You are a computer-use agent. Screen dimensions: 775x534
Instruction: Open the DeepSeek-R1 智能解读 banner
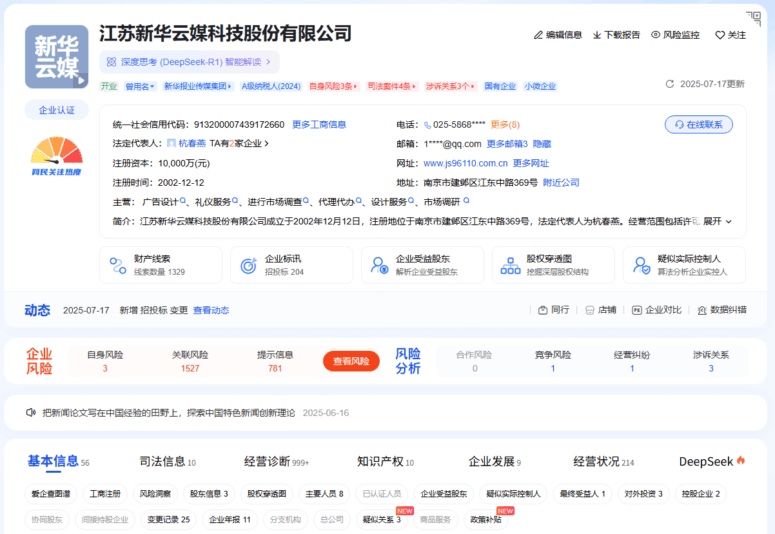coord(189,62)
